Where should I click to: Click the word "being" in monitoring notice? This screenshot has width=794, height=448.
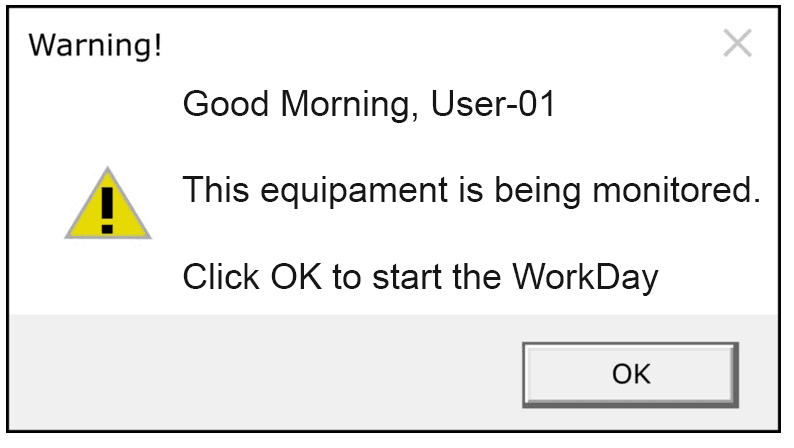tap(537, 192)
